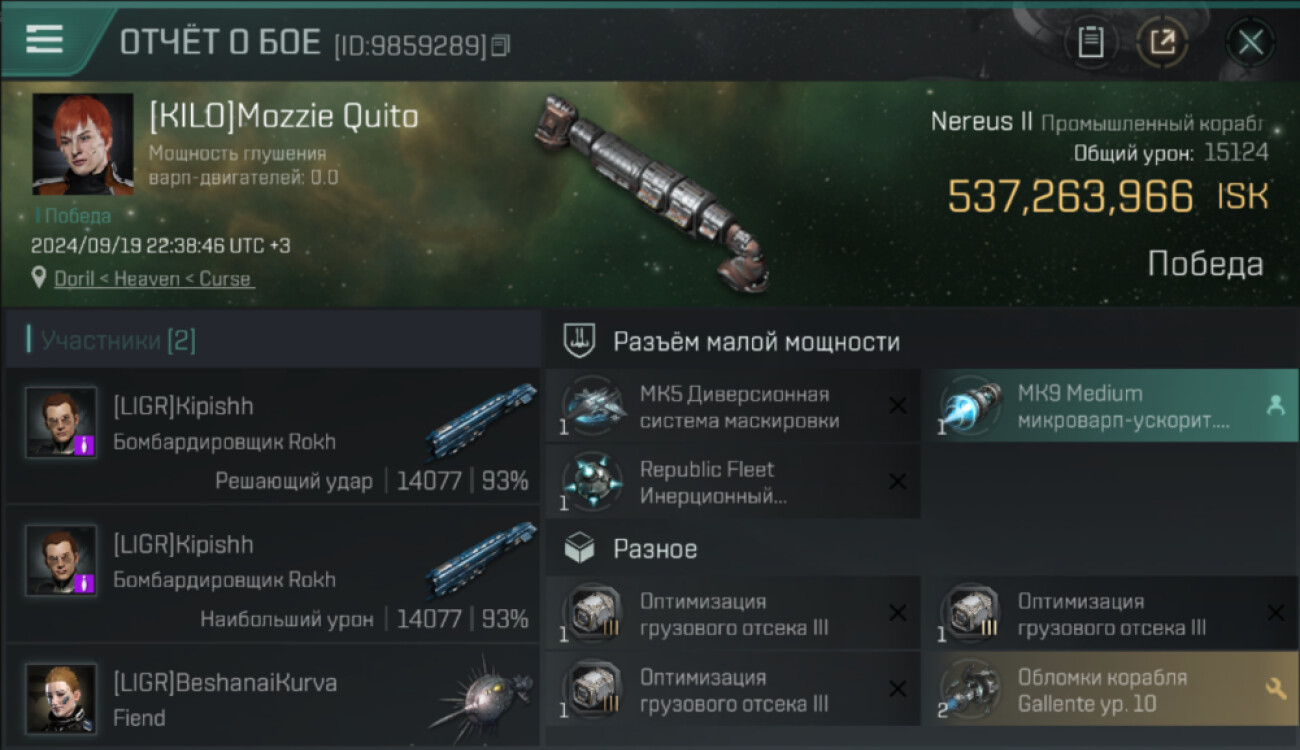Open Doril < Heaven < Curse location link
Image resolution: width=1300 pixels, height=750 pixels.
tap(152, 279)
